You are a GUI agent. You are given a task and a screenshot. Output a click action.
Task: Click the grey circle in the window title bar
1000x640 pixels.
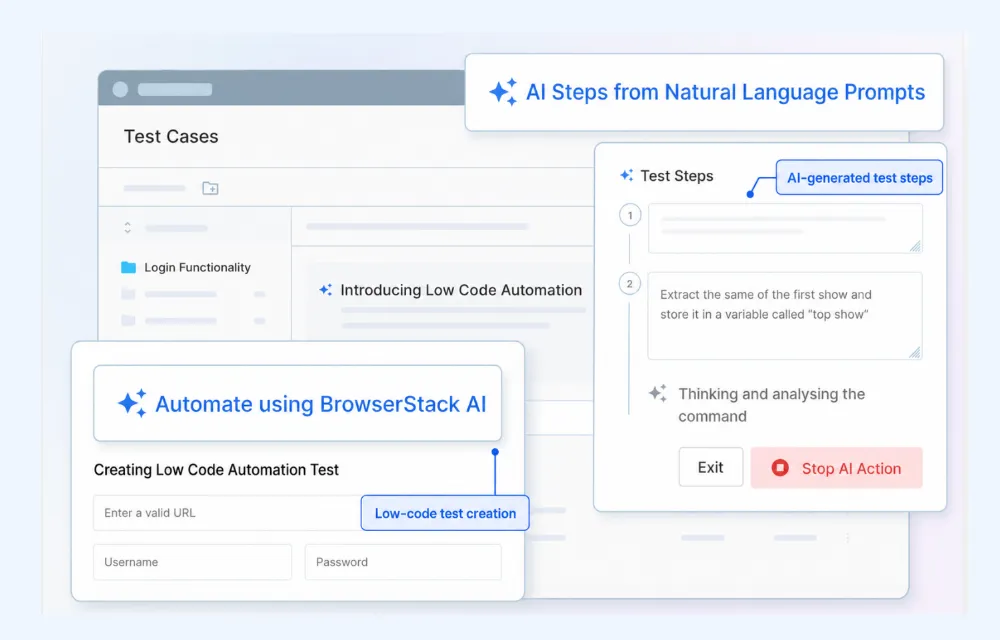pyautogui.click(x=120, y=89)
